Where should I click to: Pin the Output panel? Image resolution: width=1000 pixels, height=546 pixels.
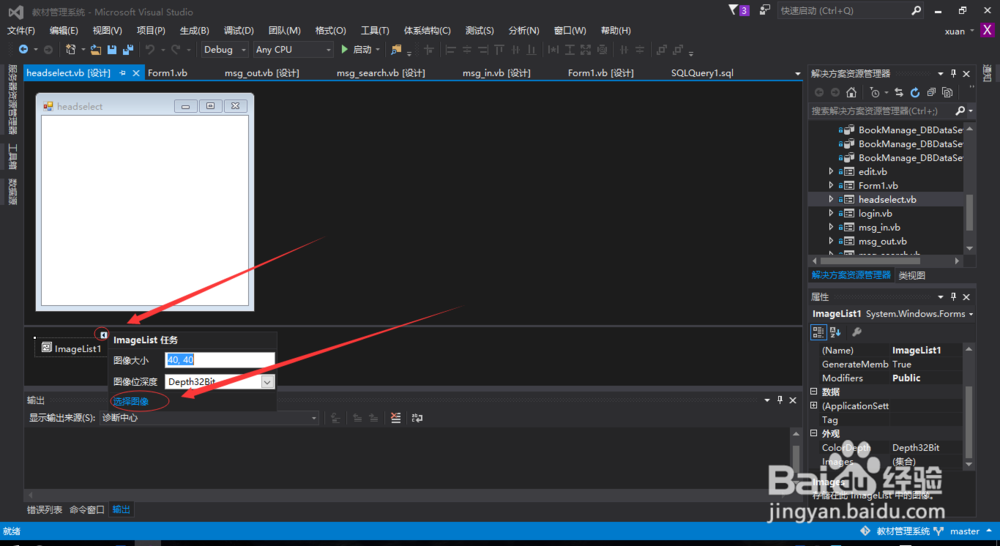(779, 400)
